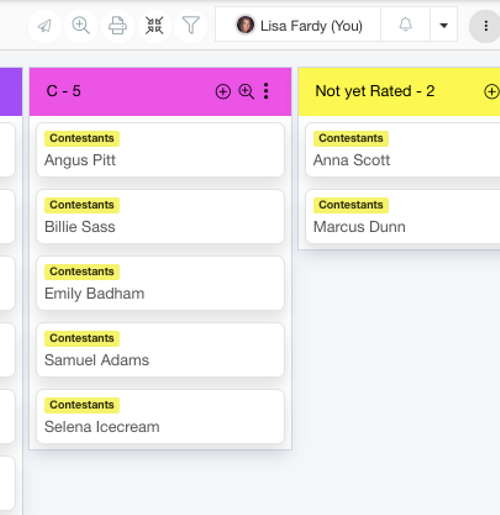
Task: Click the Contestants tag on the Selena Icecream card
Action: tap(82, 405)
